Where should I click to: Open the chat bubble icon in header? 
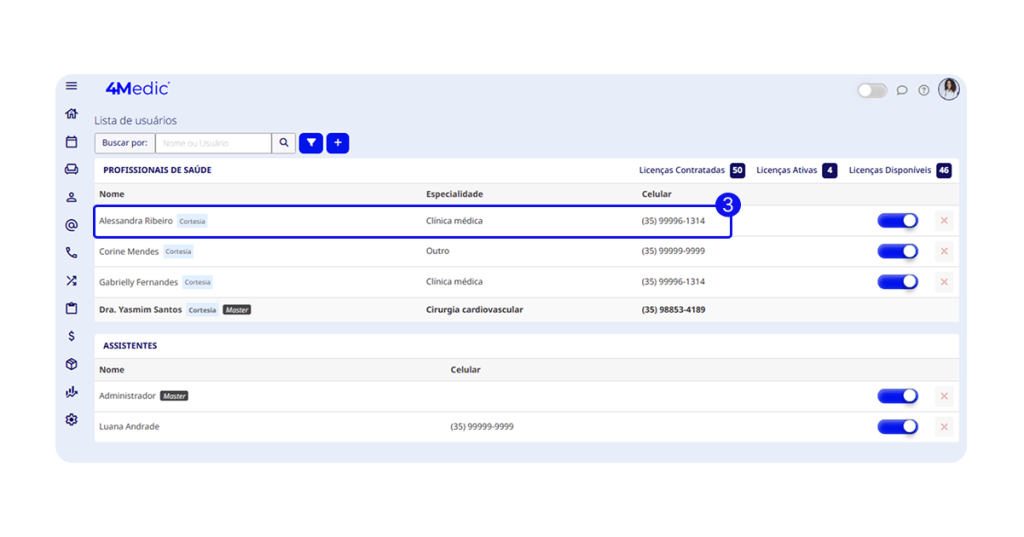[x=902, y=90]
